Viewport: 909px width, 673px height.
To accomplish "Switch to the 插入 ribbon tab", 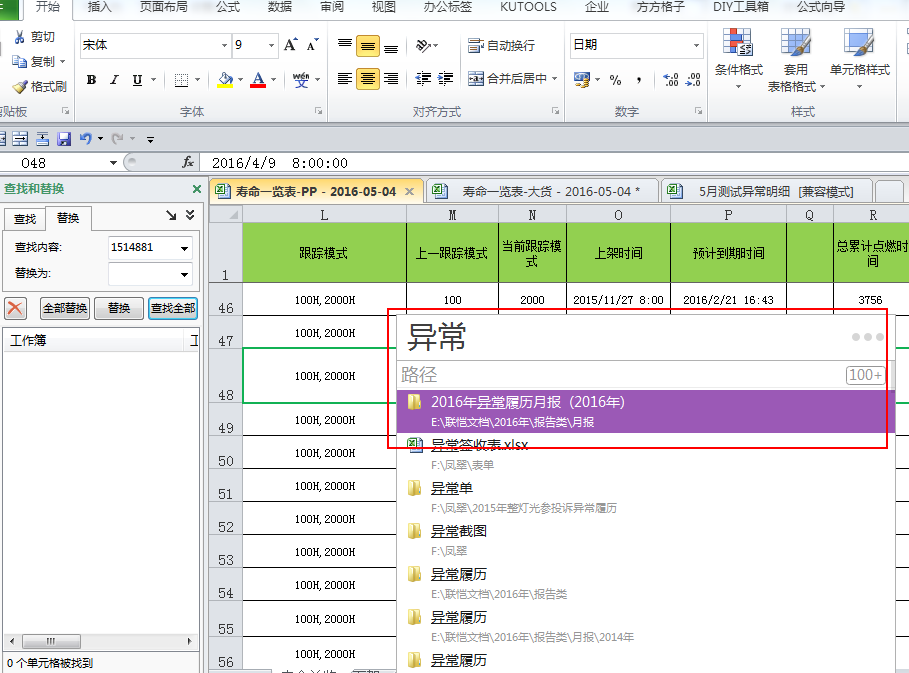I will coord(99,7).
